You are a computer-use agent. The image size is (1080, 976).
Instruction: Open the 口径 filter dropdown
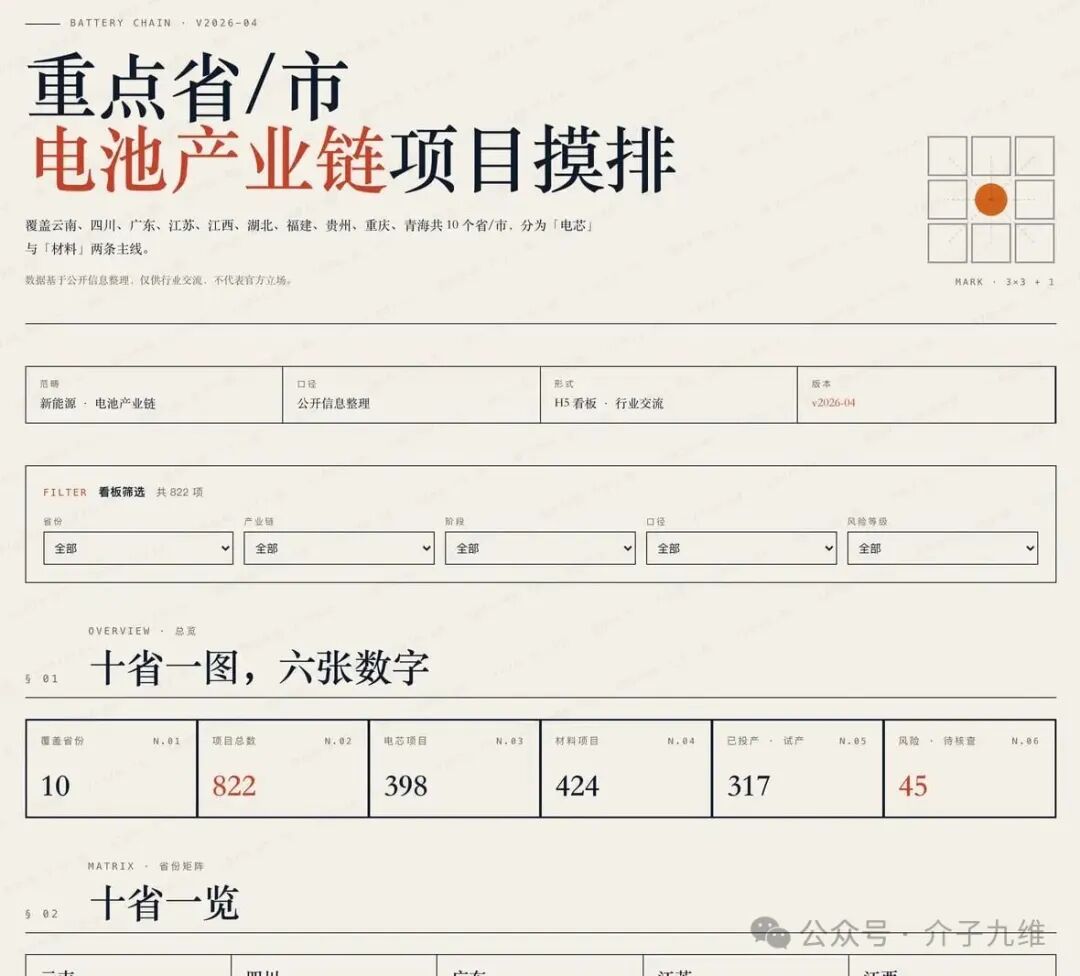pyautogui.click(x=741, y=548)
